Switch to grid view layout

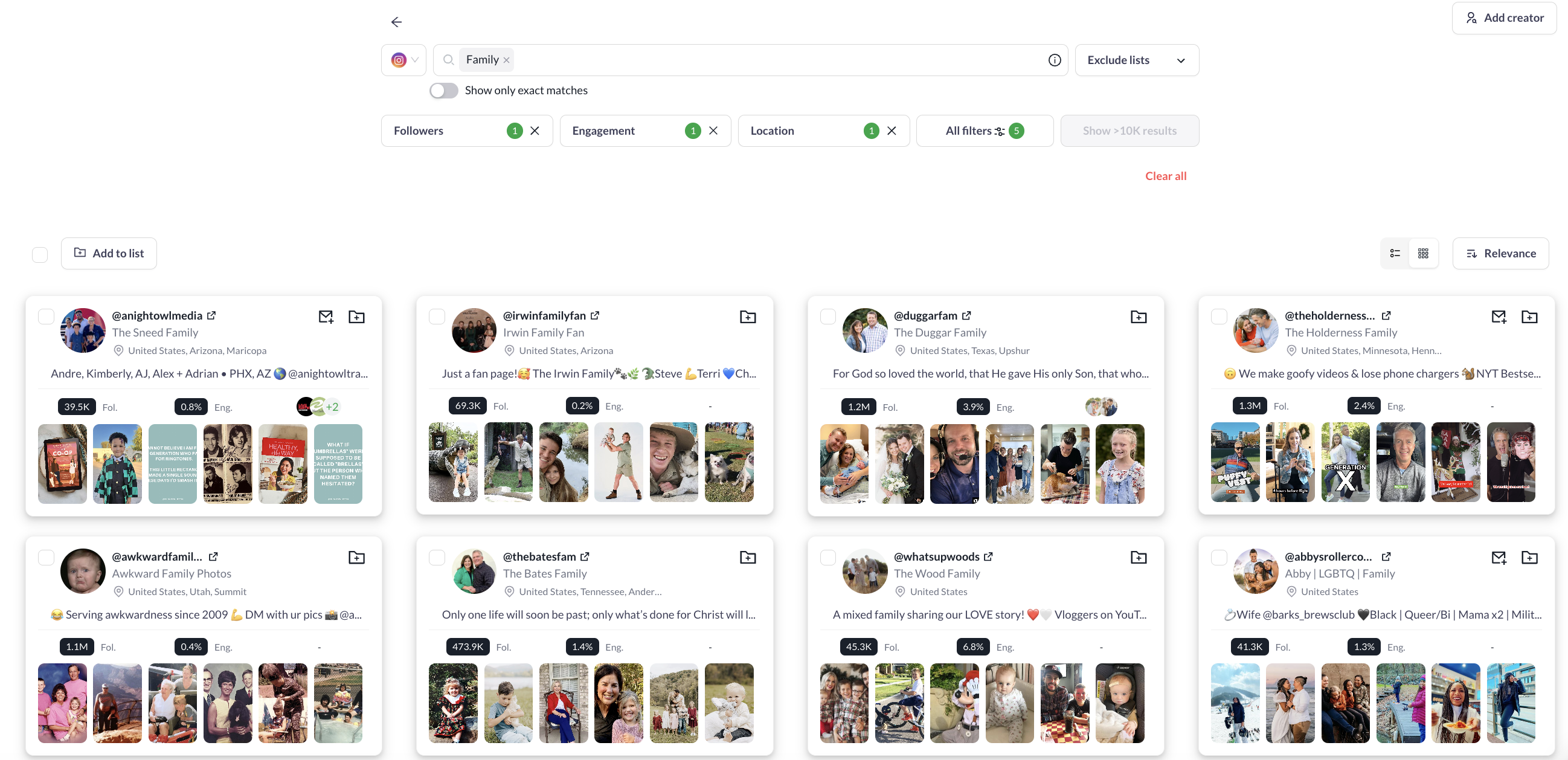click(1423, 253)
